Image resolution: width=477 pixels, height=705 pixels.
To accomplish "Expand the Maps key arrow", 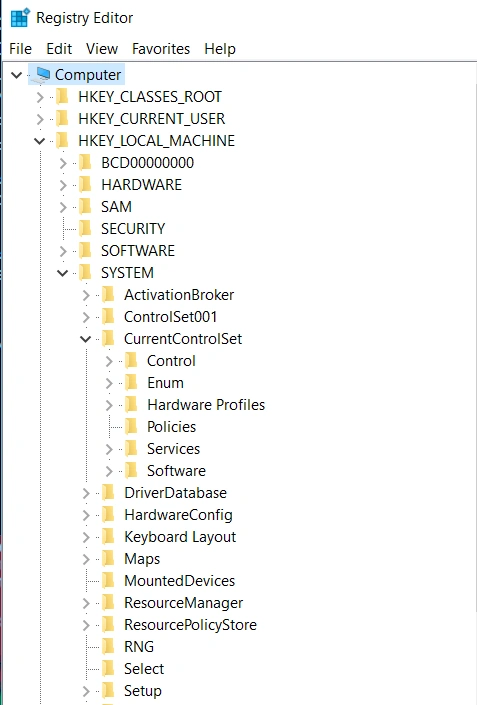I will coord(86,559).
